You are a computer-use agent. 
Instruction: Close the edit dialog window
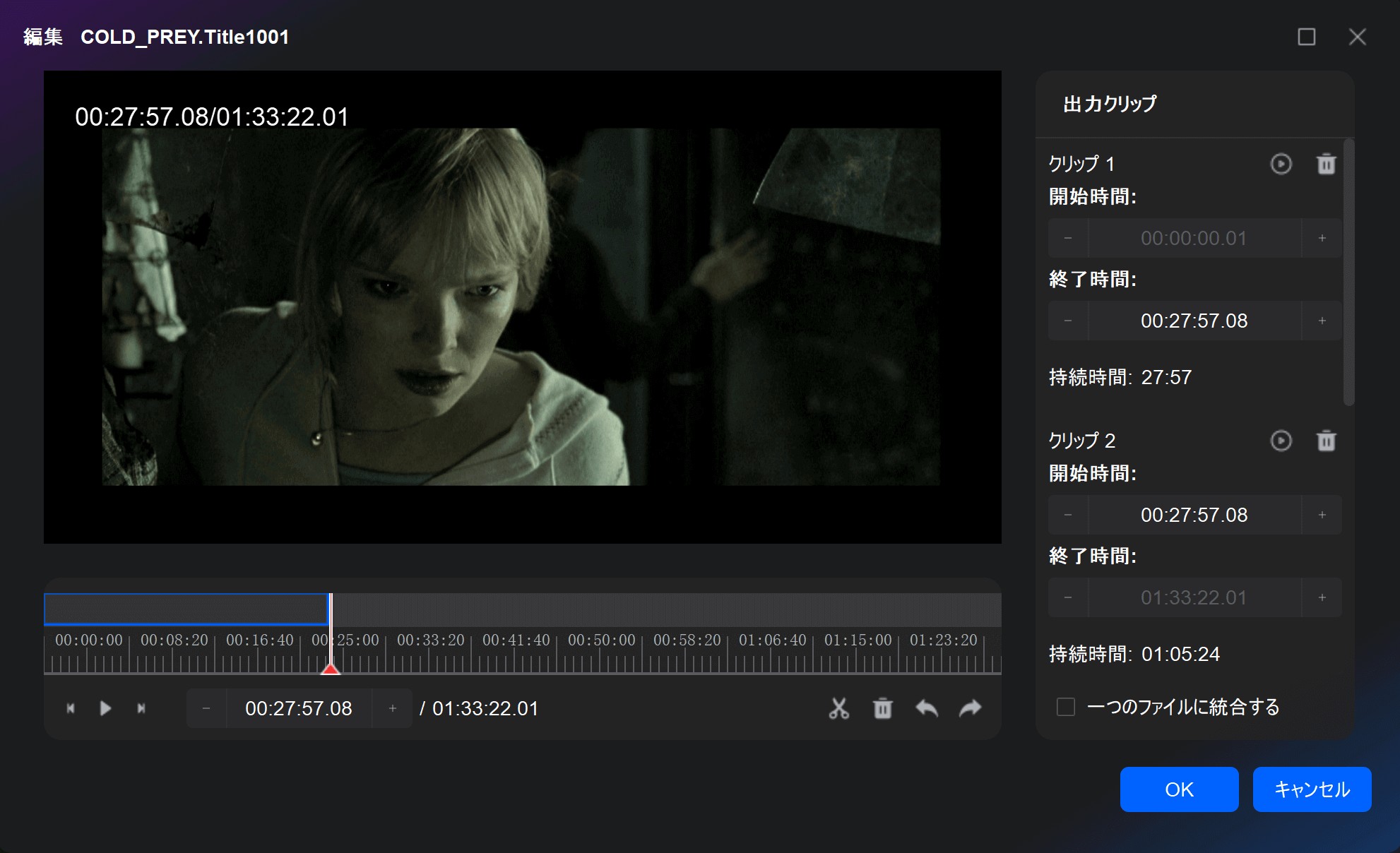(1358, 37)
